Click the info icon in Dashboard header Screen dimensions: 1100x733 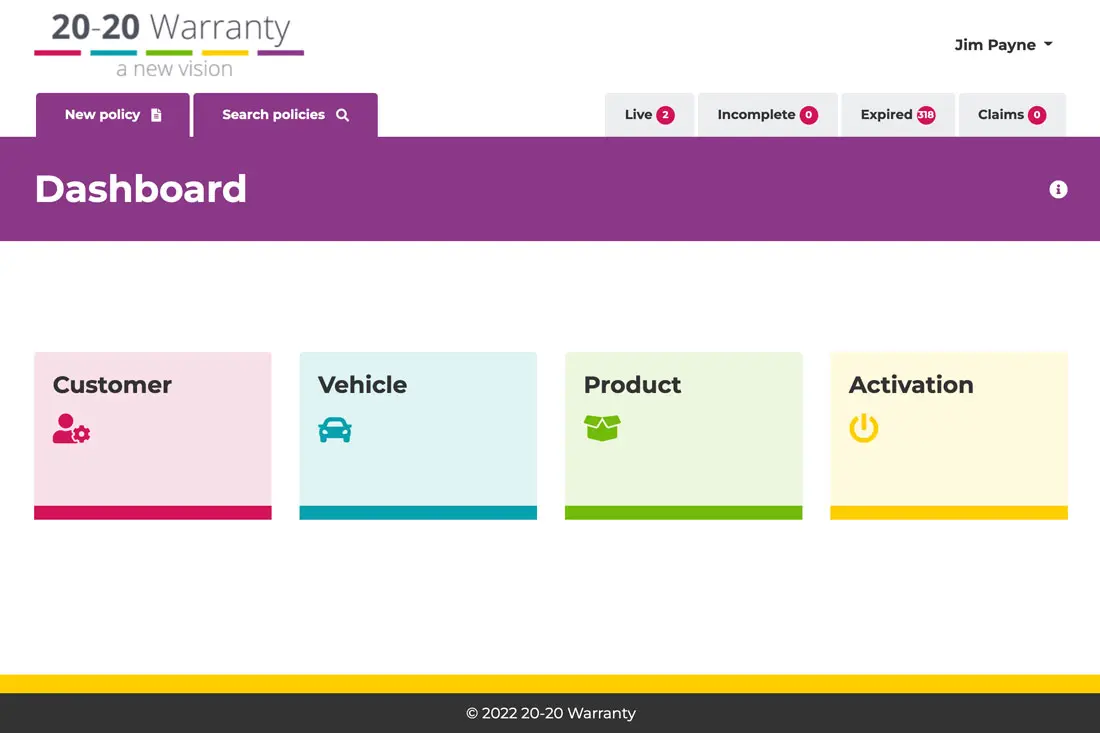click(x=1058, y=189)
